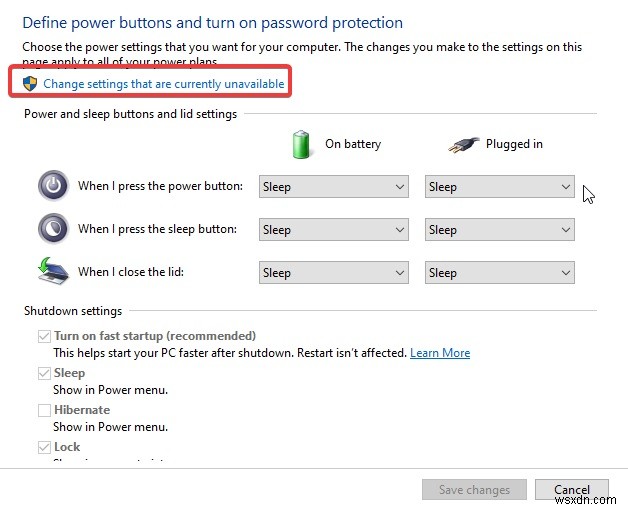The height and width of the screenshot is (510, 628).
Task: Click the power plug icon
Action: (x=462, y=144)
